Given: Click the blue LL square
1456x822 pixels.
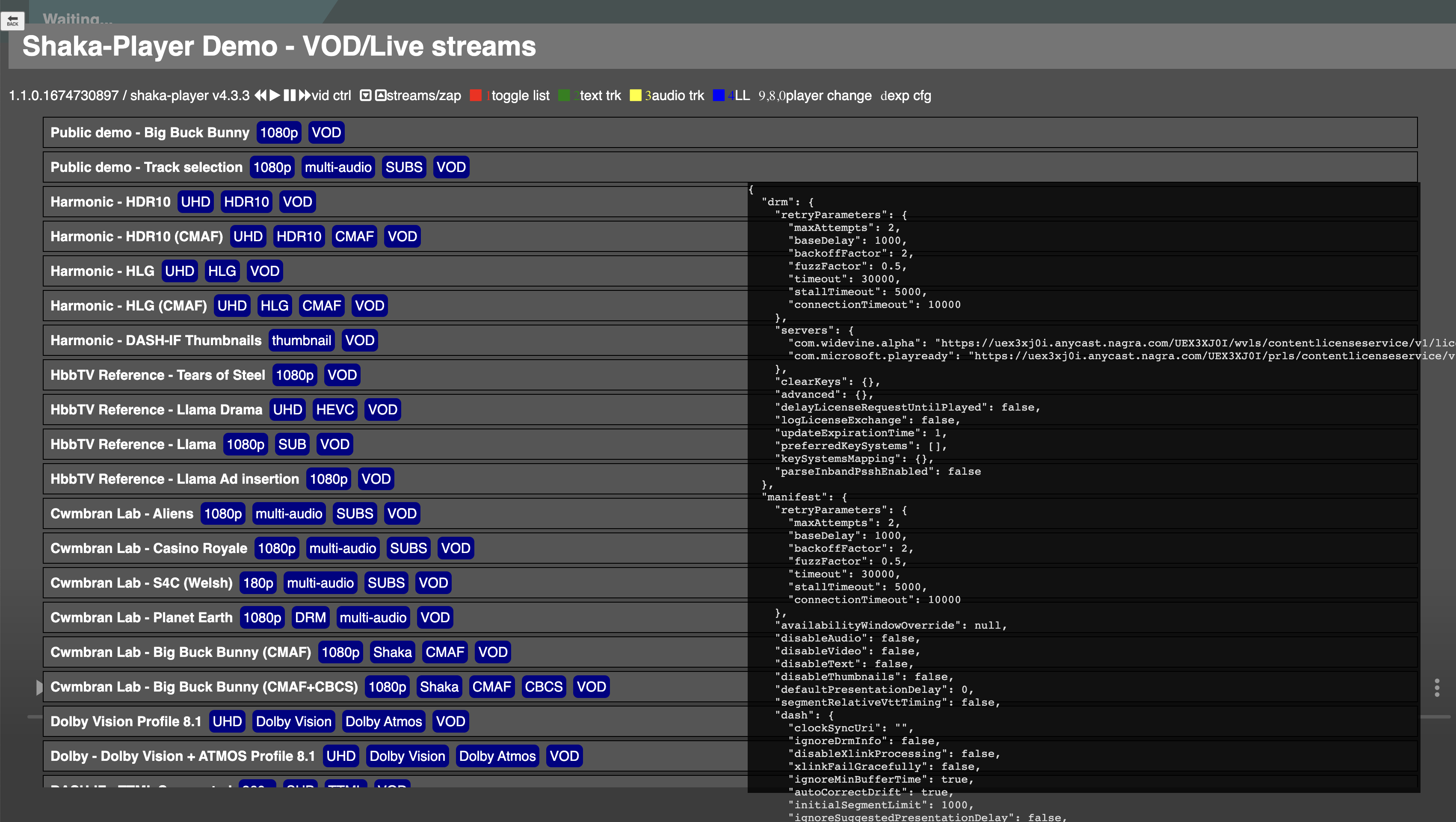Looking at the screenshot, I should (x=719, y=95).
